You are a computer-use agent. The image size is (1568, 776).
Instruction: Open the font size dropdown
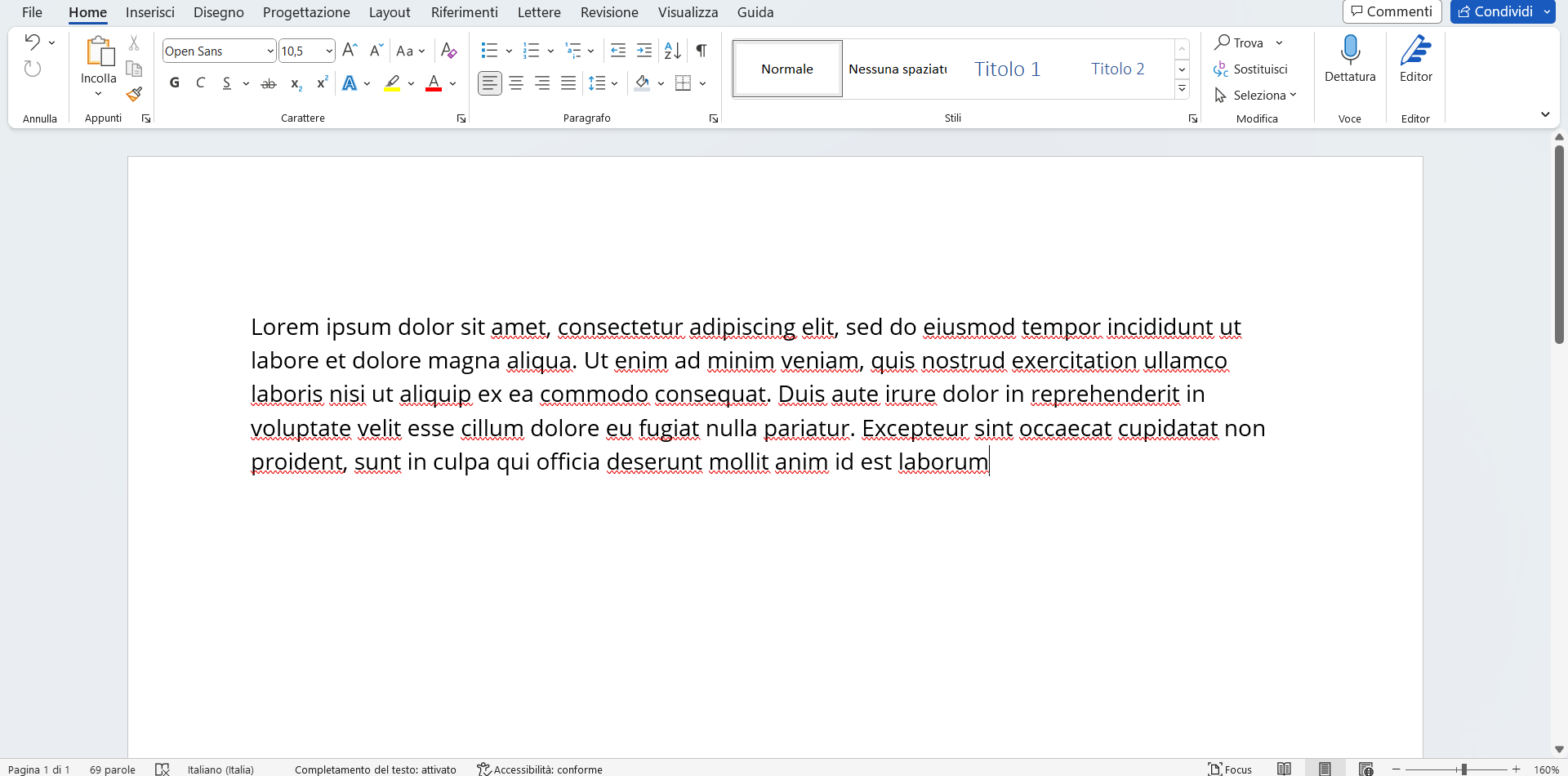coord(329,51)
